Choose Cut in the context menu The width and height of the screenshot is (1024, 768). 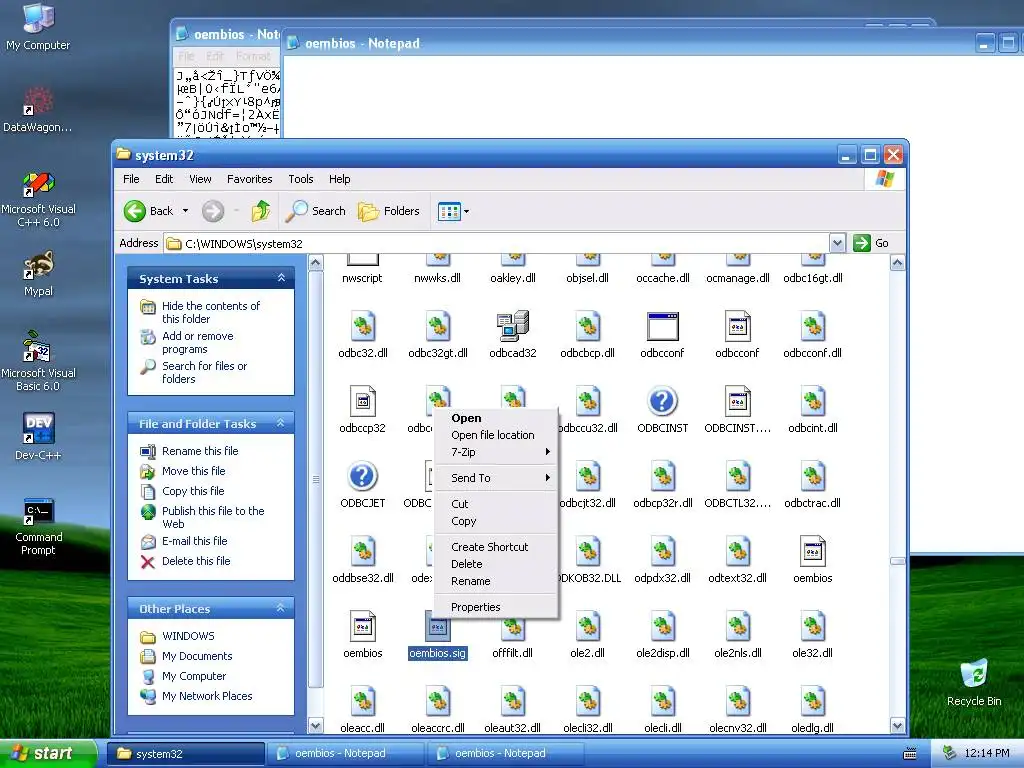tap(496, 504)
